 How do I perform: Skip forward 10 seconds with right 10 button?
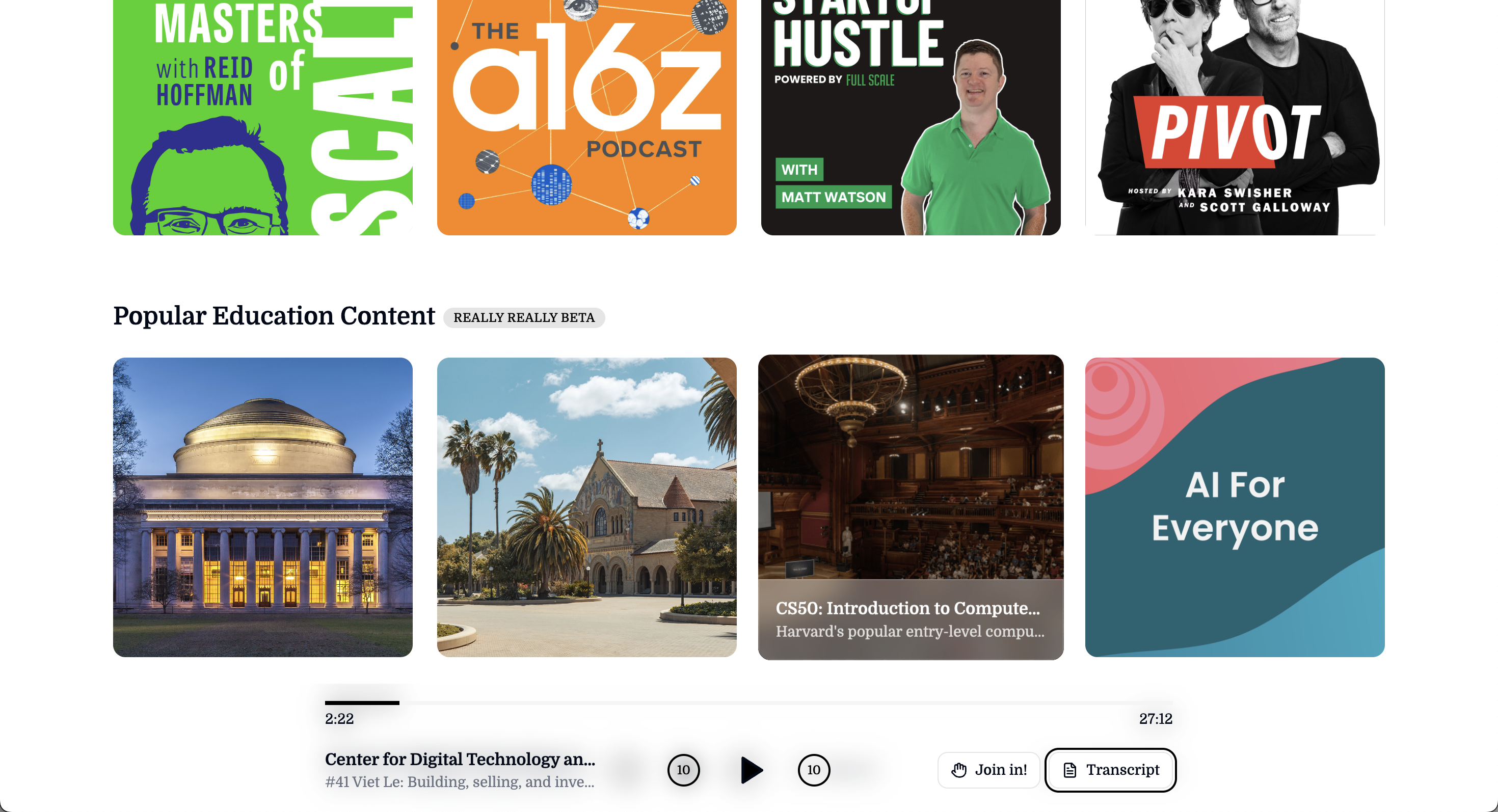click(814, 770)
